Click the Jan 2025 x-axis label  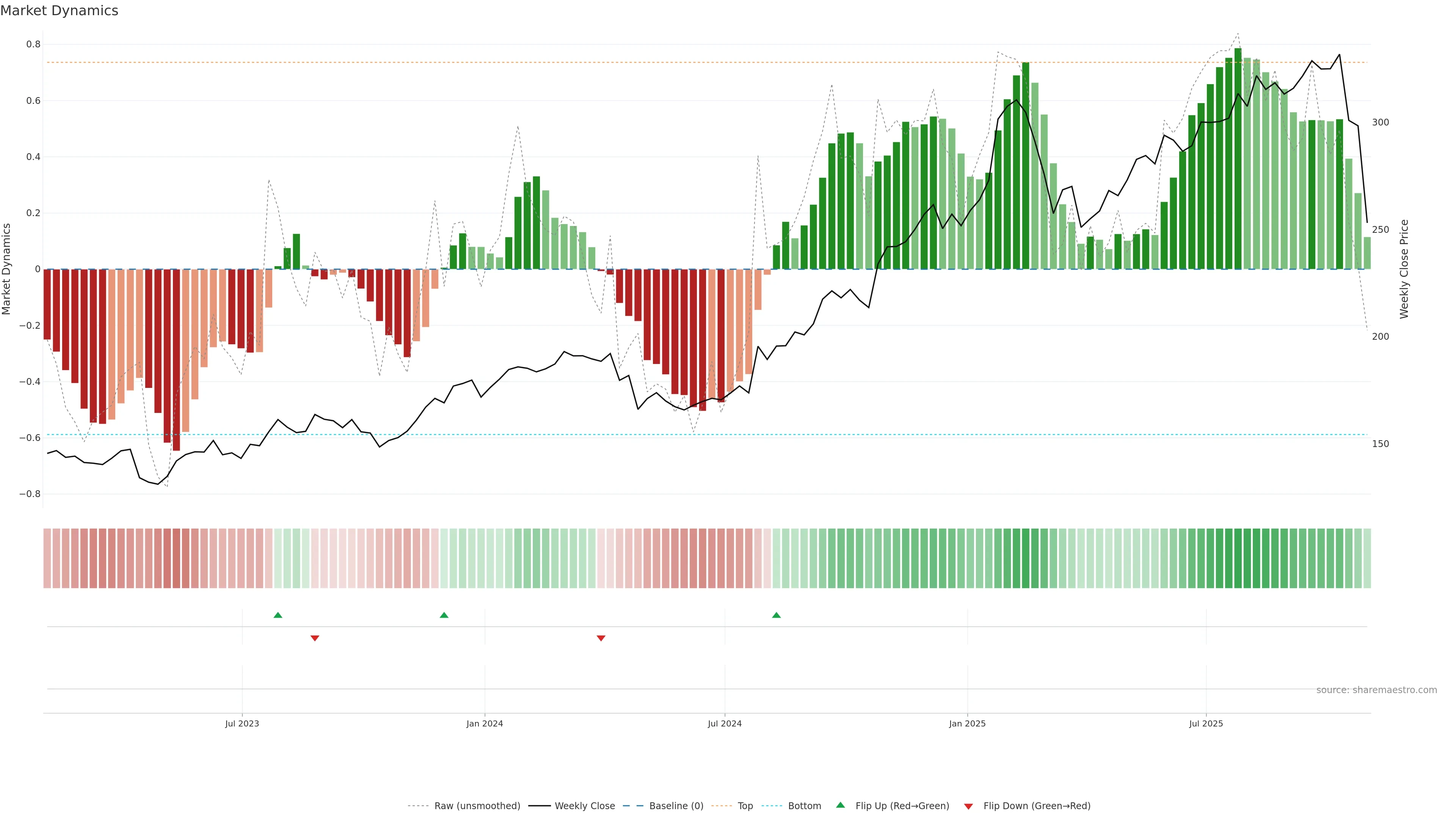click(x=967, y=723)
